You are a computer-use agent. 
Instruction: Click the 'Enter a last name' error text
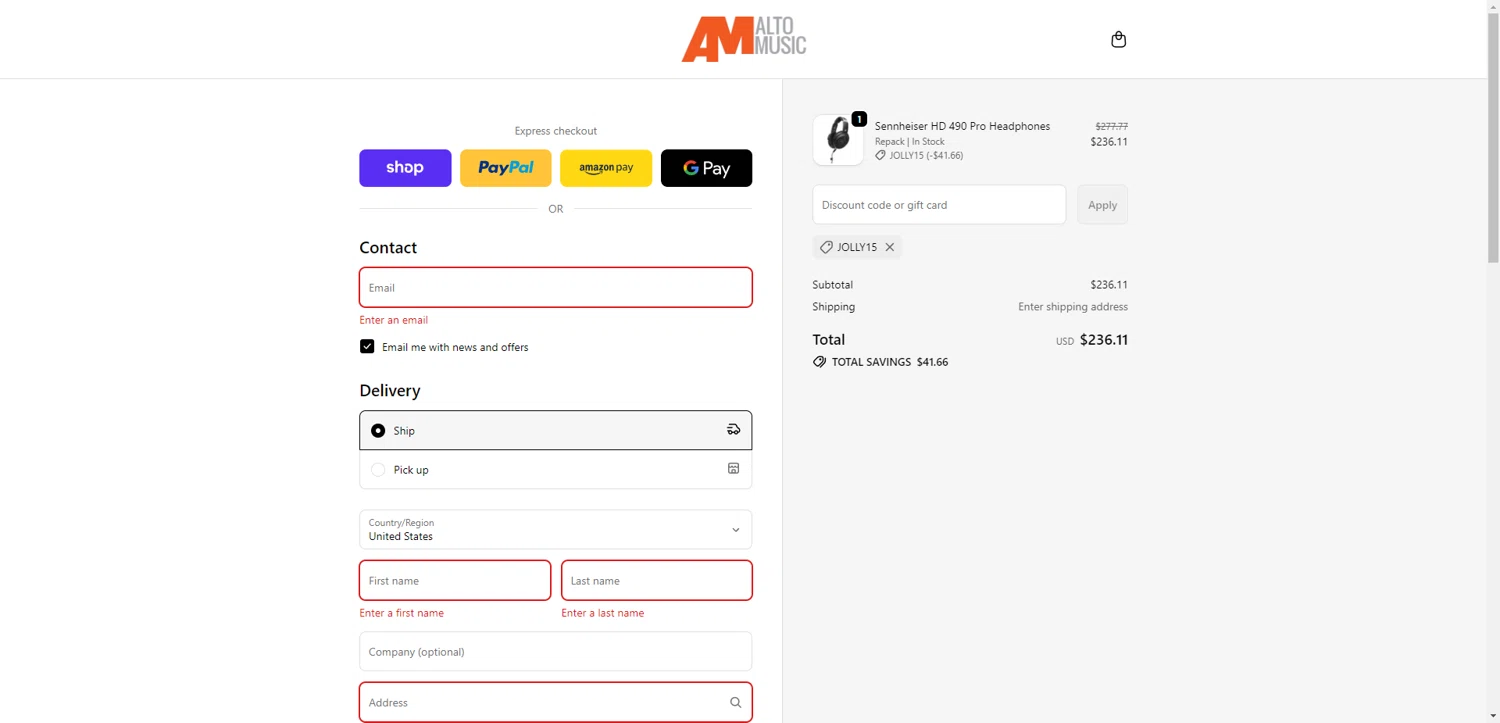point(603,613)
